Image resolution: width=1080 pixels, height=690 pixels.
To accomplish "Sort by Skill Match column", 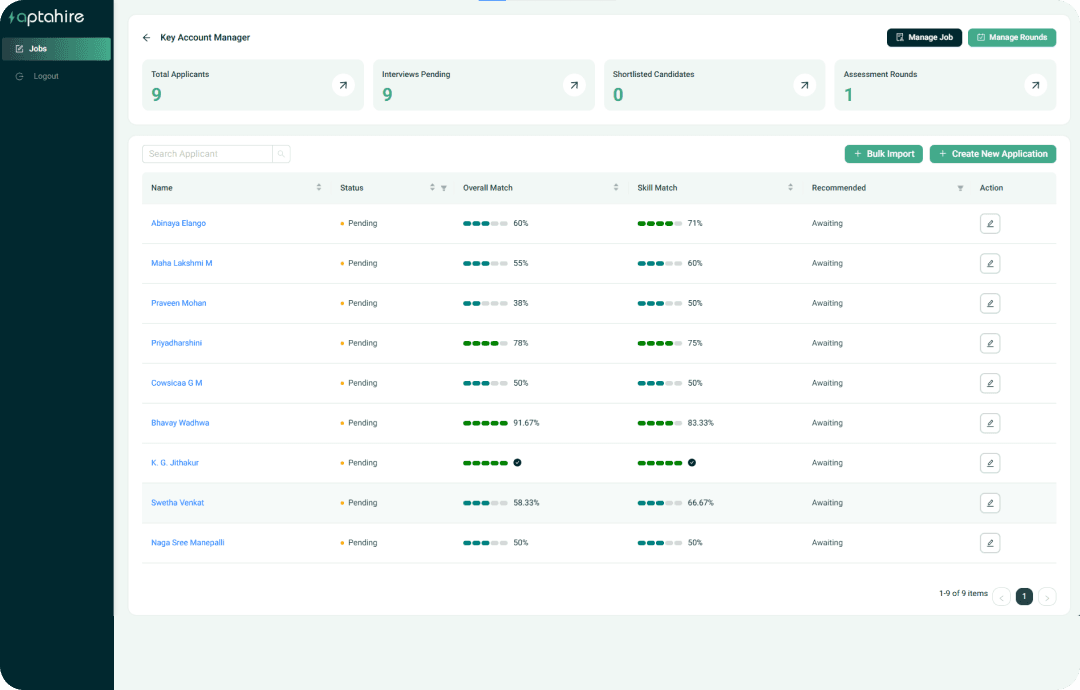I will pos(790,188).
